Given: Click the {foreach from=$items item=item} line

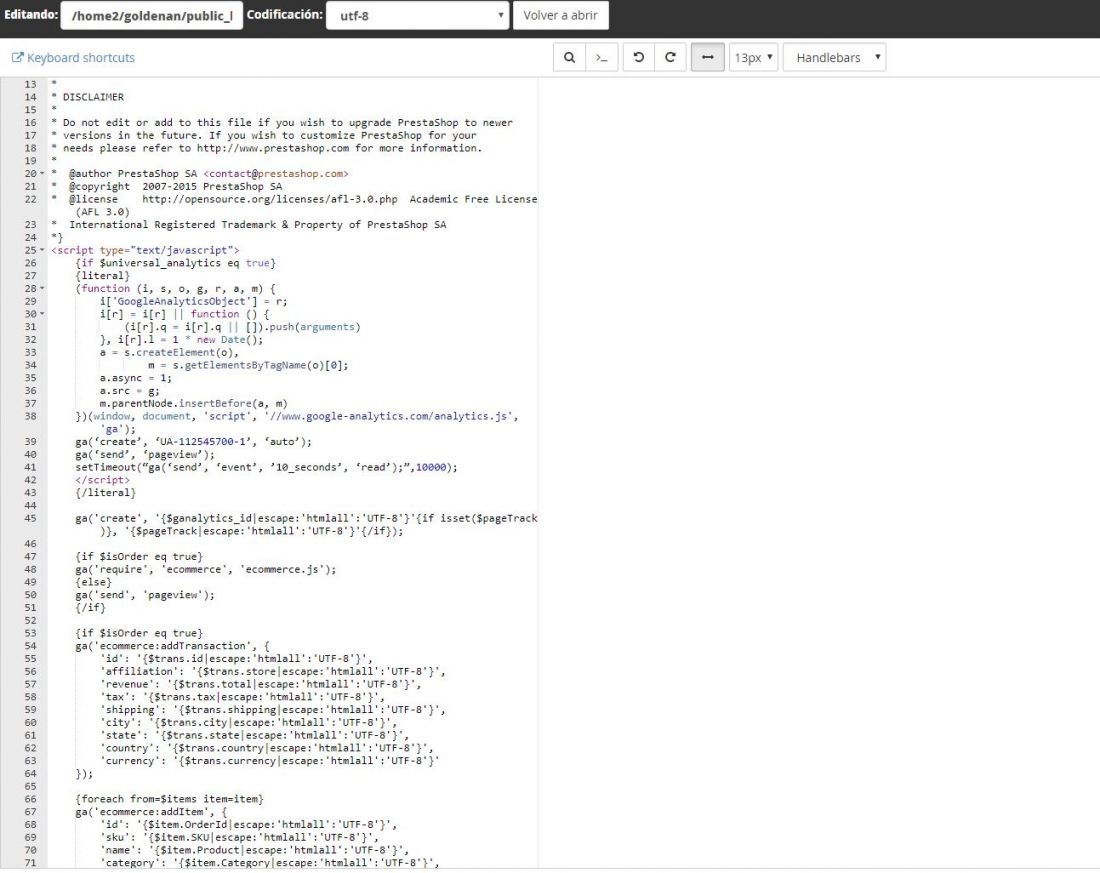Looking at the screenshot, I should [169, 799].
